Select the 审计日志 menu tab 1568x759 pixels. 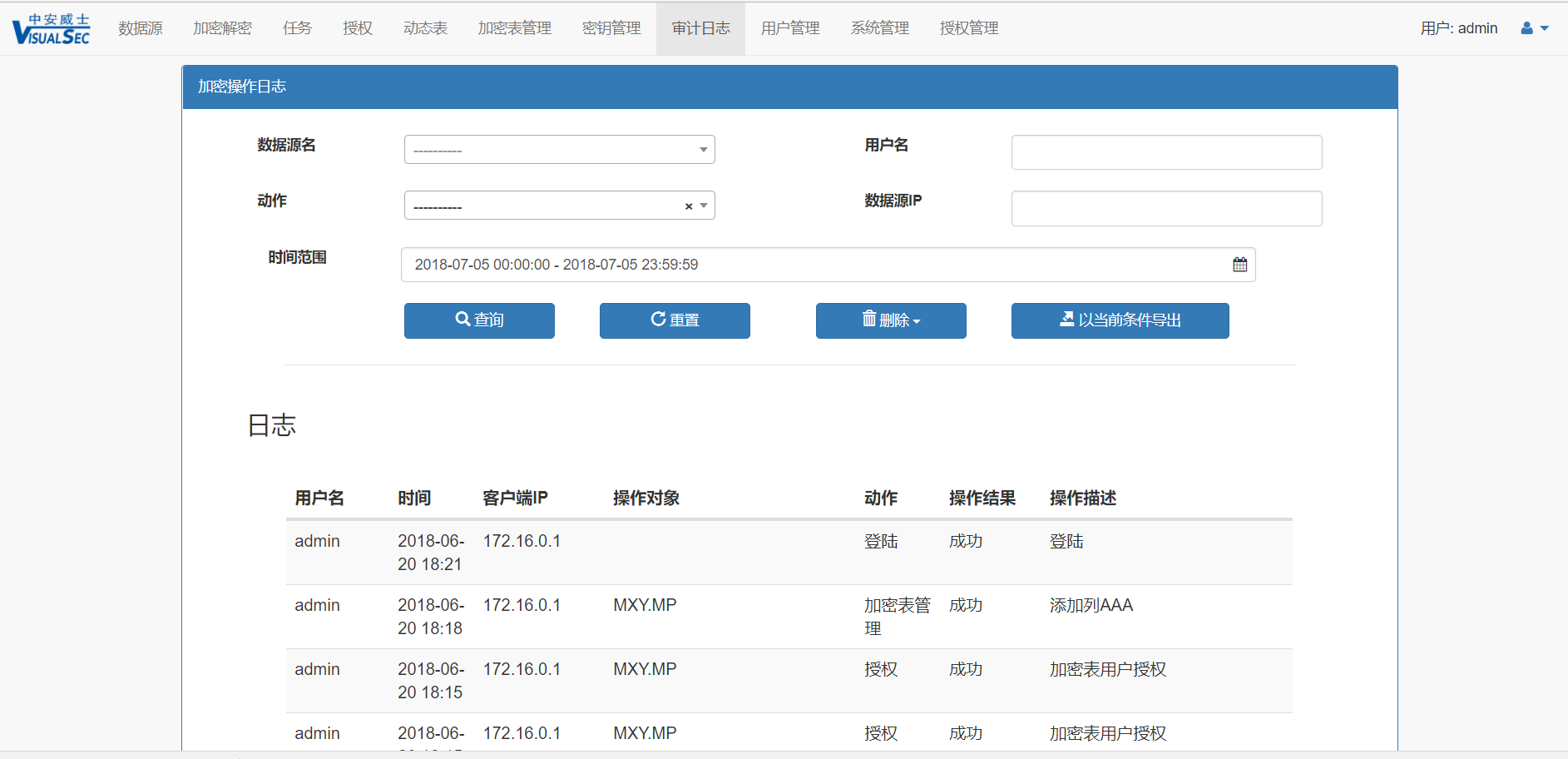tap(701, 28)
